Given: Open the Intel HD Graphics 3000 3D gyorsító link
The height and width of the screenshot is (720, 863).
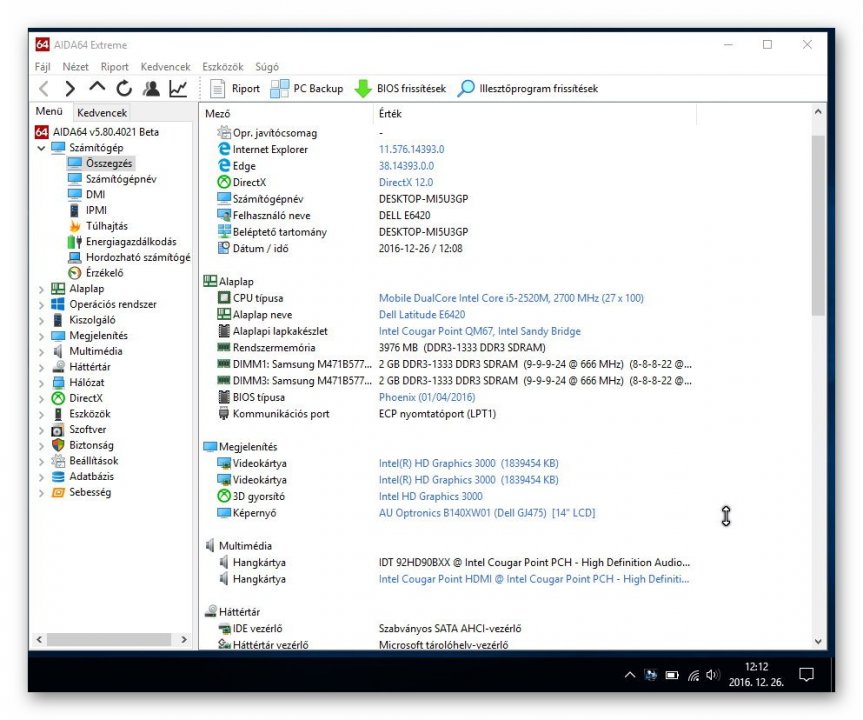Looking at the screenshot, I should click(430, 496).
